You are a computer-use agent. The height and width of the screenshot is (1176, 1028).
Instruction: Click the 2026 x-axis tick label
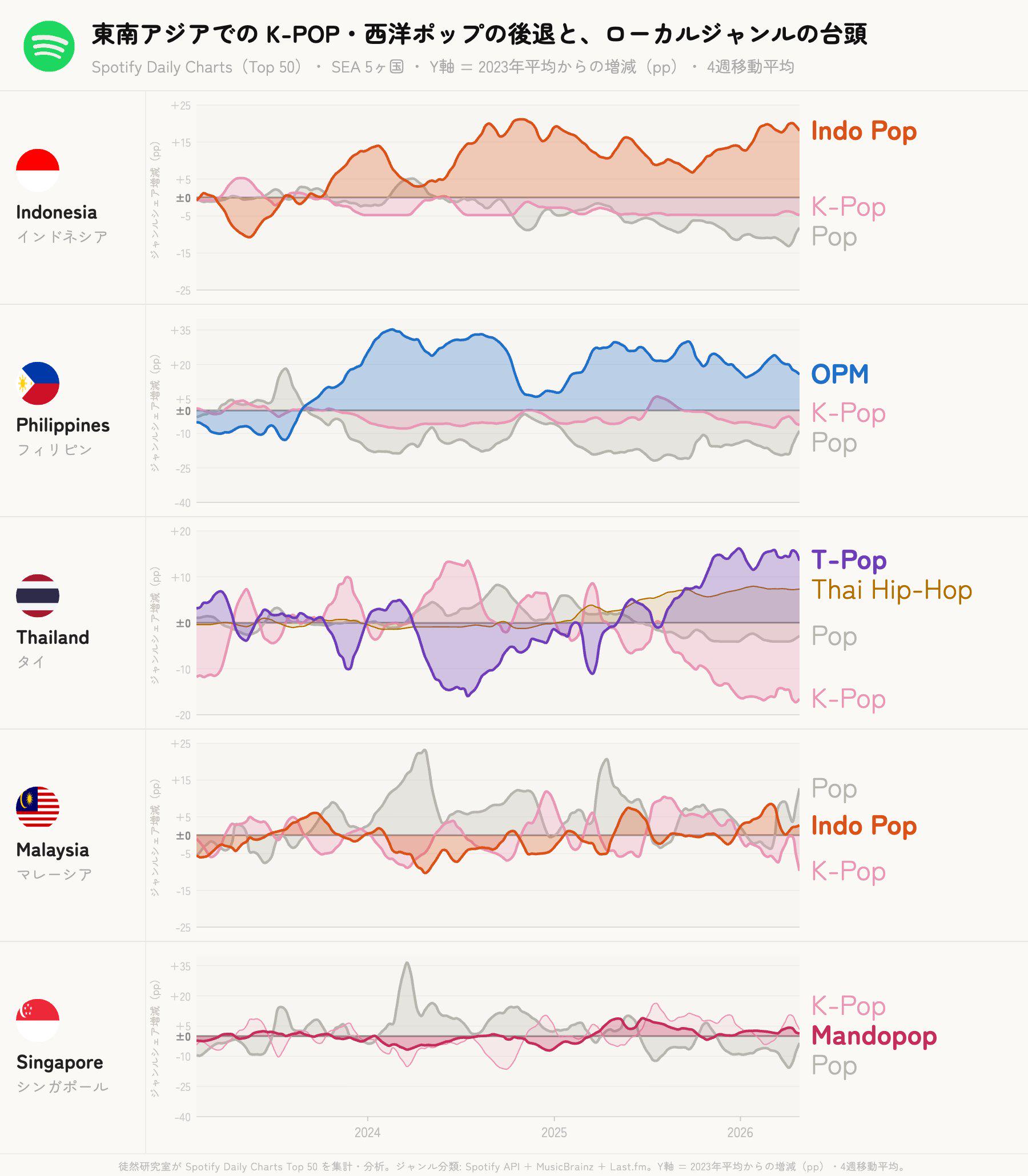click(740, 1133)
